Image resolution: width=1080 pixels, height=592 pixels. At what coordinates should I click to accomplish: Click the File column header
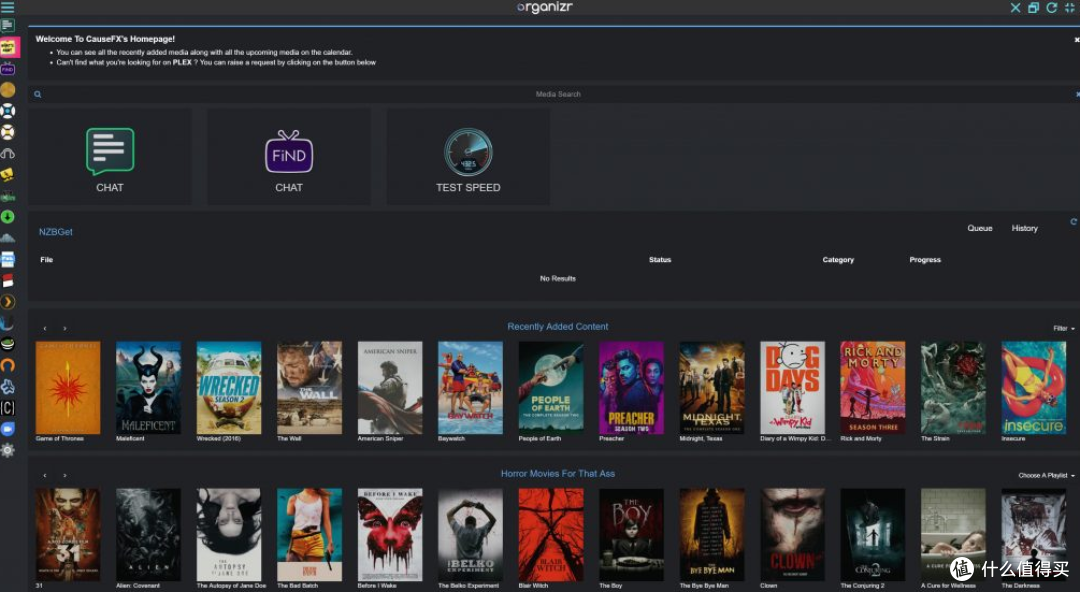tap(47, 260)
